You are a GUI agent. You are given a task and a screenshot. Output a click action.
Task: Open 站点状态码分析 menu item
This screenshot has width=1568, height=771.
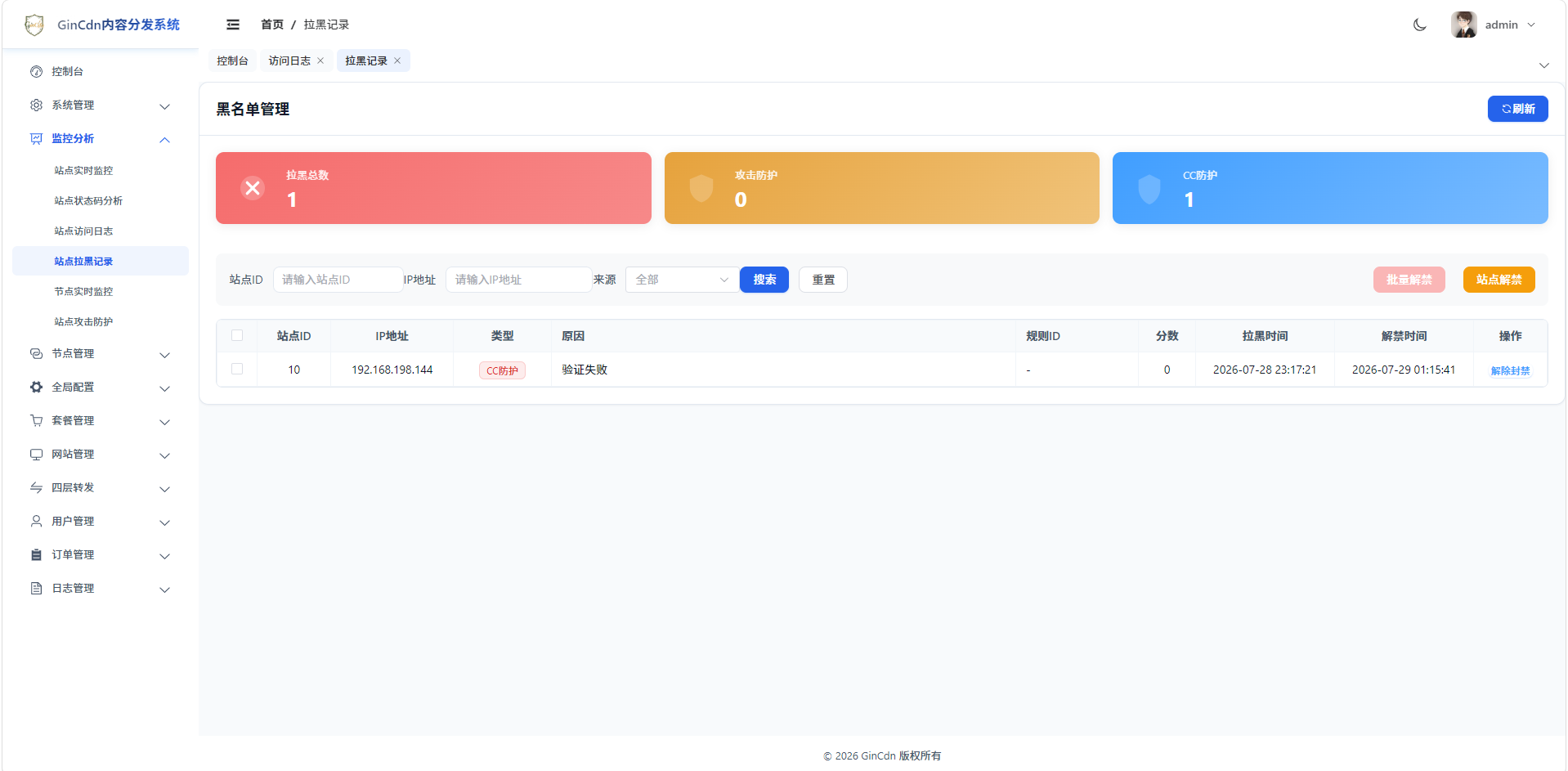pyautogui.click(x=88, y=201)
